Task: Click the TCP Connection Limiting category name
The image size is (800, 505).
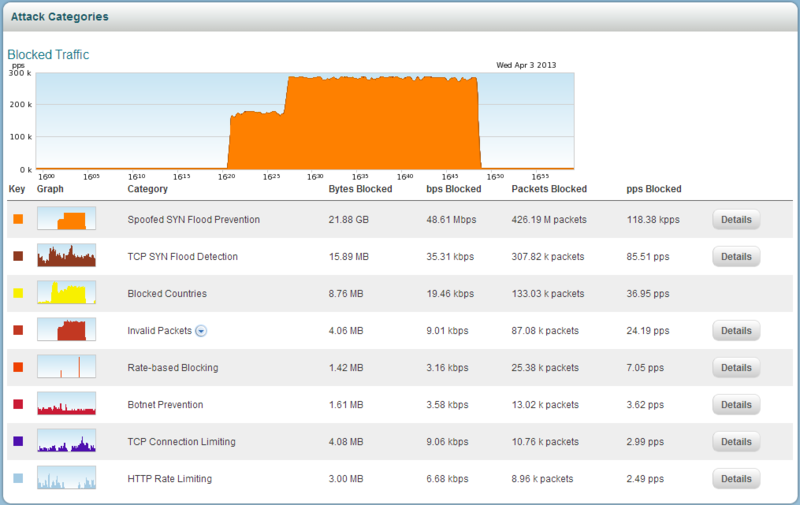Action: tap(181, 442)
